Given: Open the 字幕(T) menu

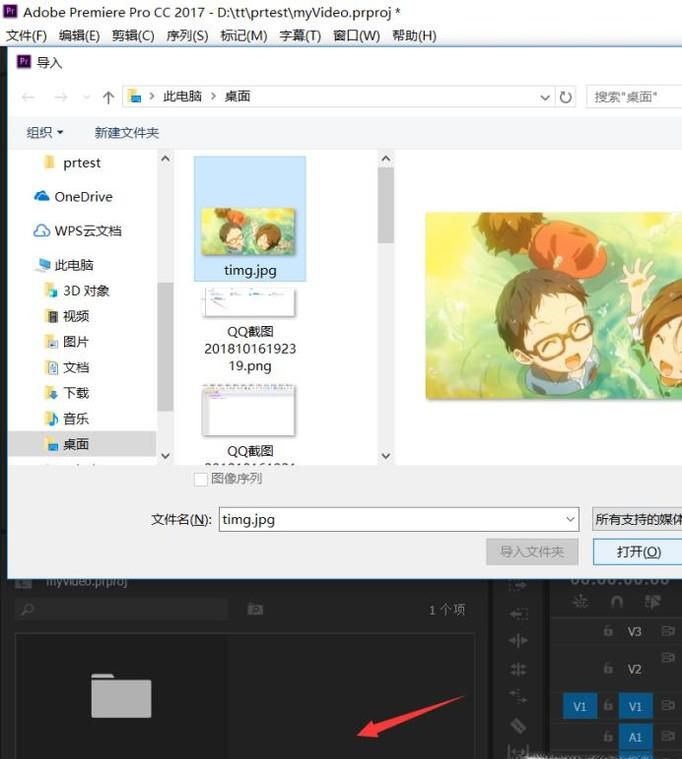Looking at the screenshot, I should (x=300, y=36).
